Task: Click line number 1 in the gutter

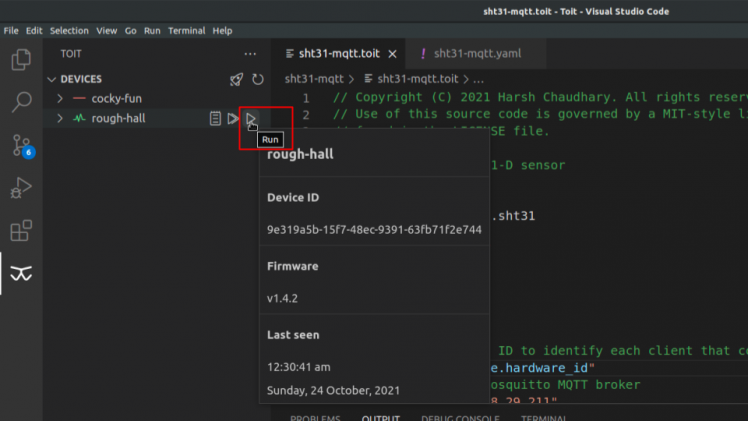Action: point(306,98)
